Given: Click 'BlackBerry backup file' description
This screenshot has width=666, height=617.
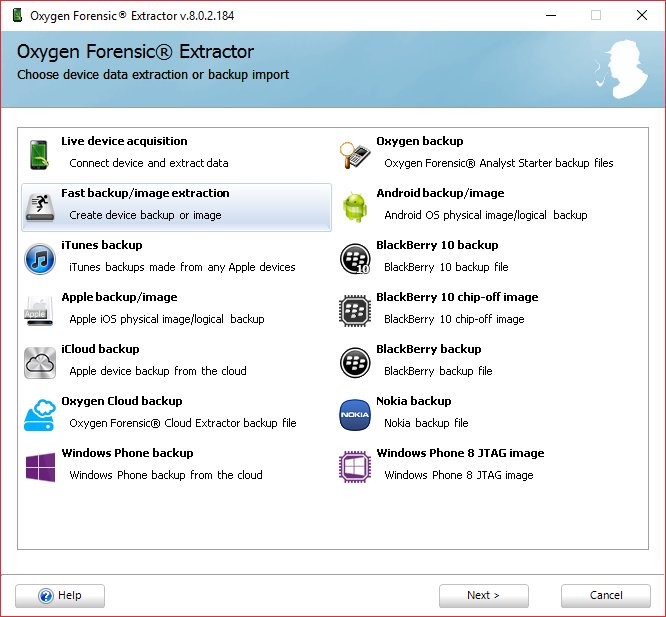Looking at the screenshot, I should (x=438, y=371).
